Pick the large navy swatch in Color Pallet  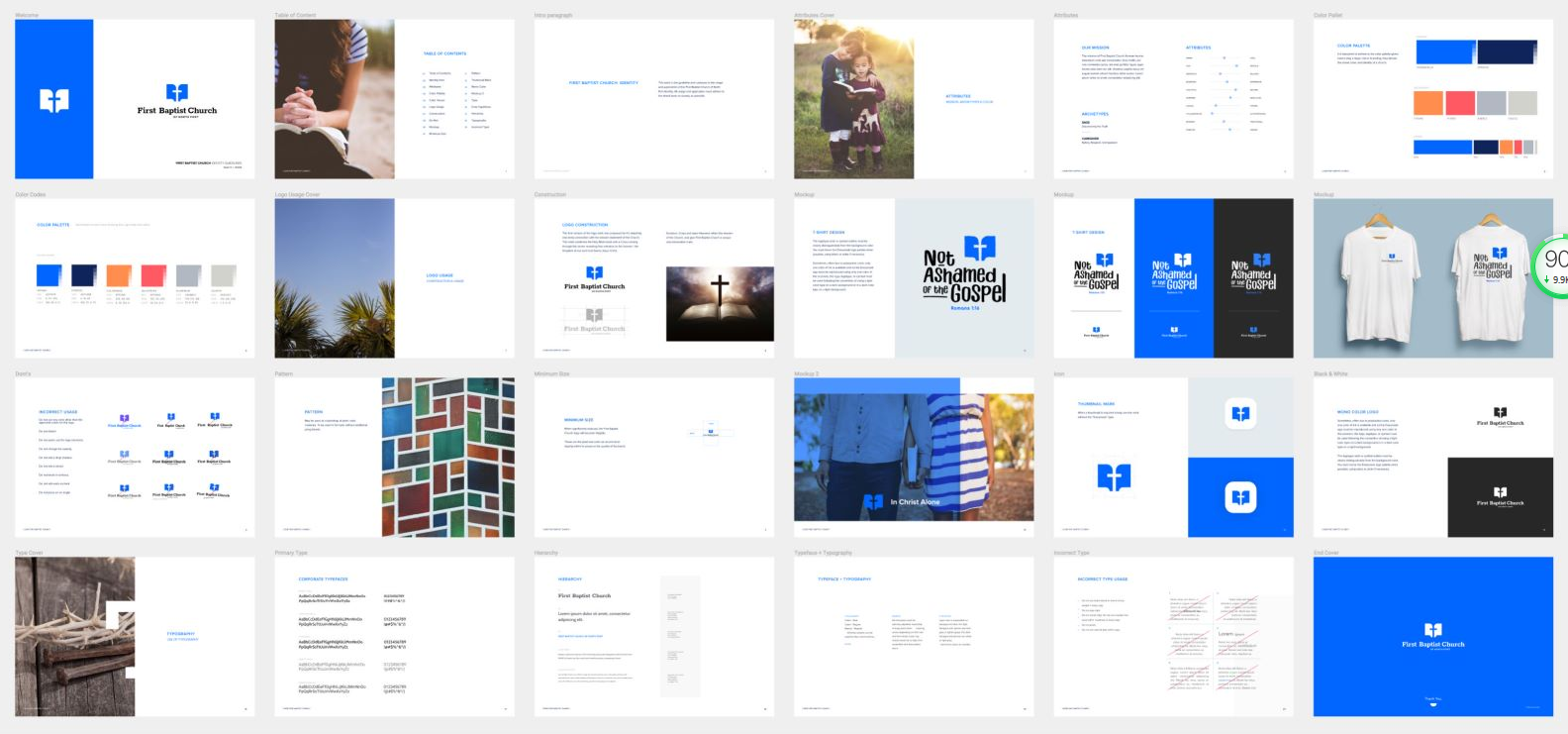[1507, 52]
